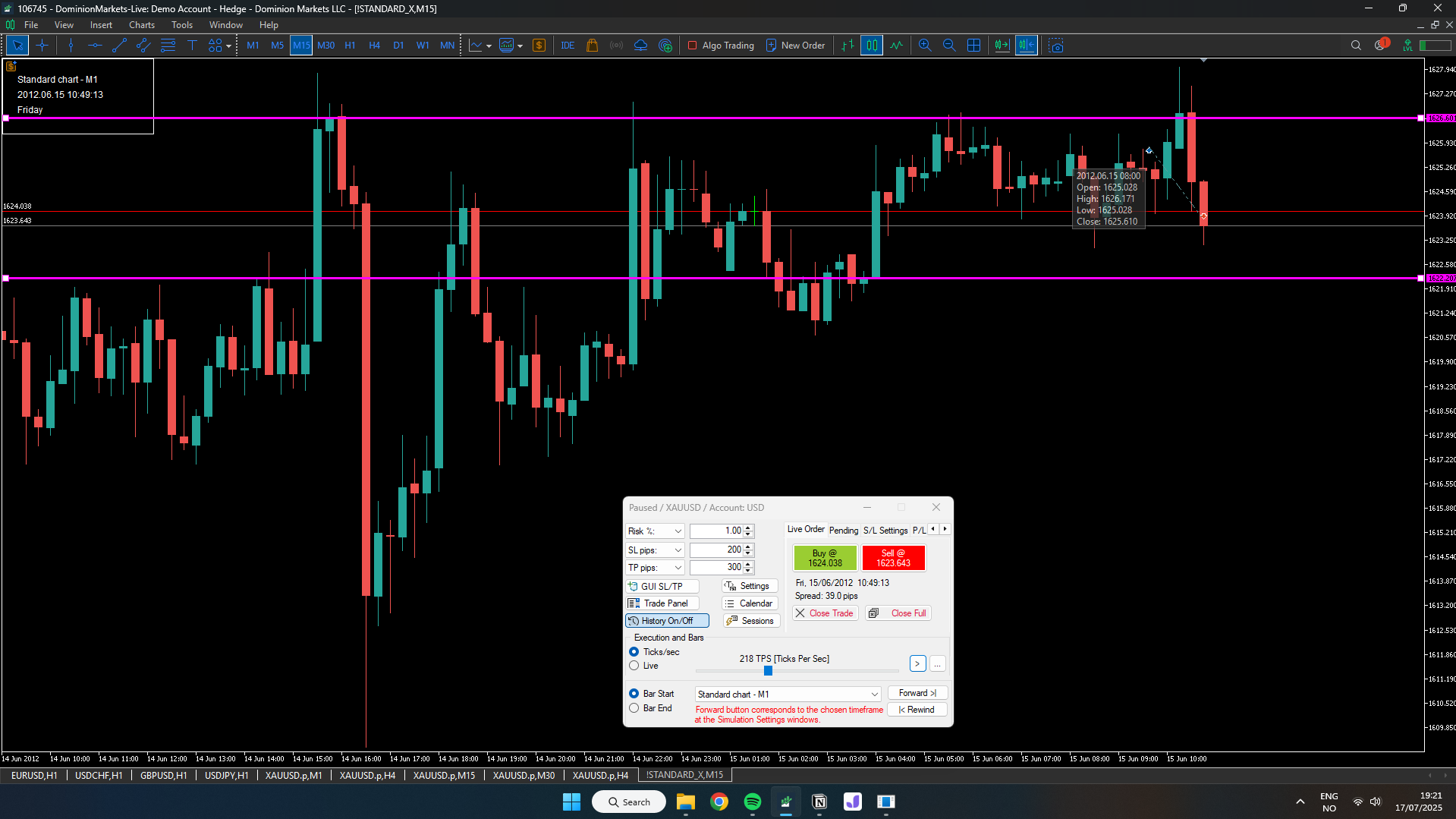Viewport: 1456px width, 819px height.
Task: Open account notifications icon with badge
Action: click(x=1381, y=45)
